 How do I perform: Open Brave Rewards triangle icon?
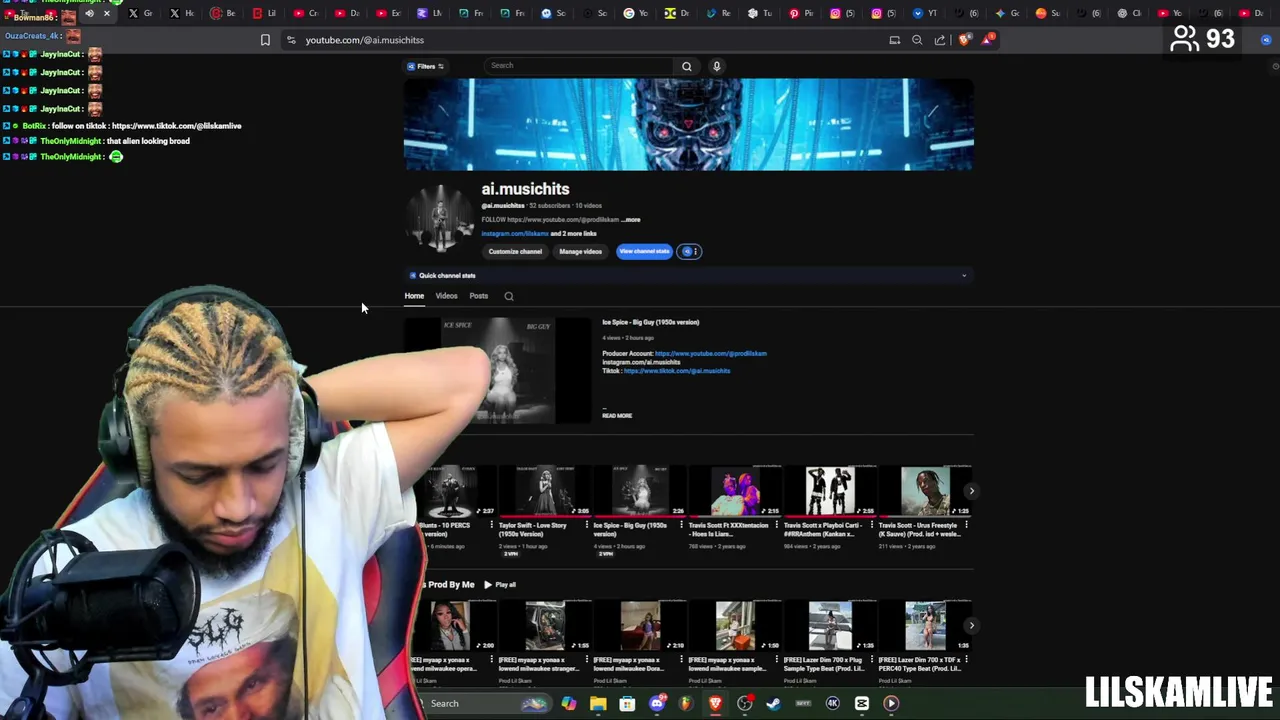coord(988,39)
